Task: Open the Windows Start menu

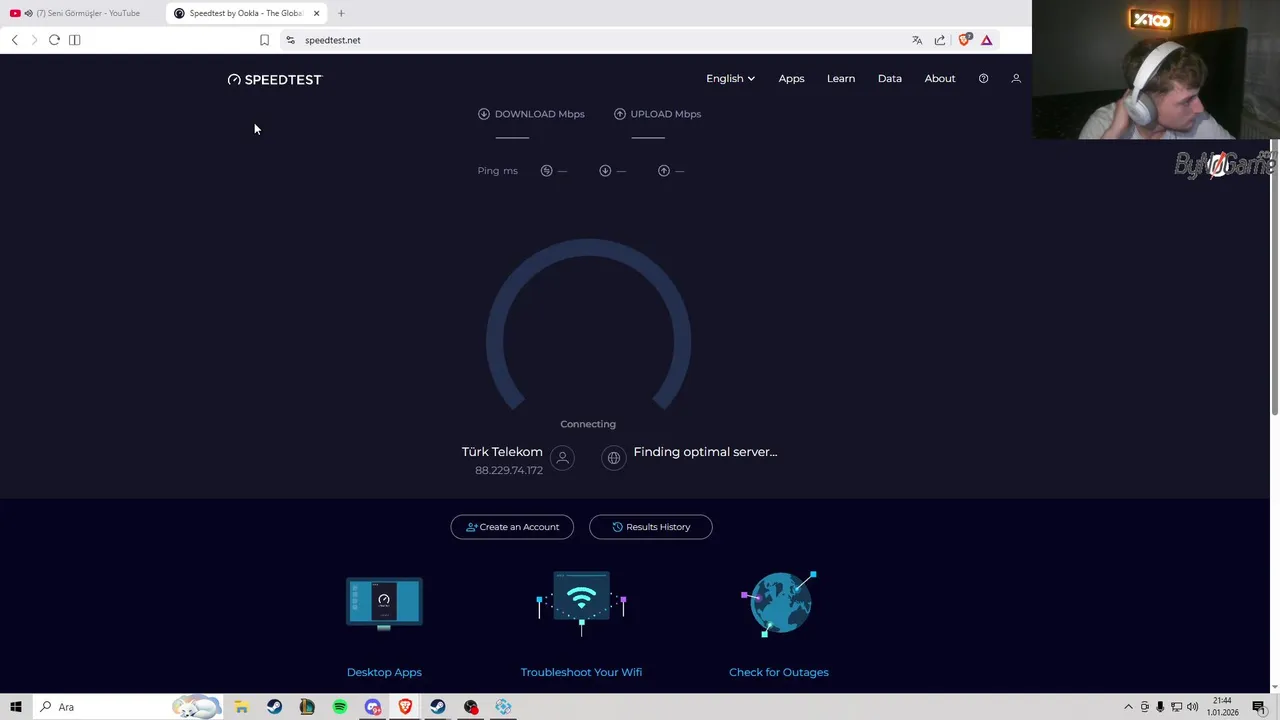Action: tap(16, 707)
